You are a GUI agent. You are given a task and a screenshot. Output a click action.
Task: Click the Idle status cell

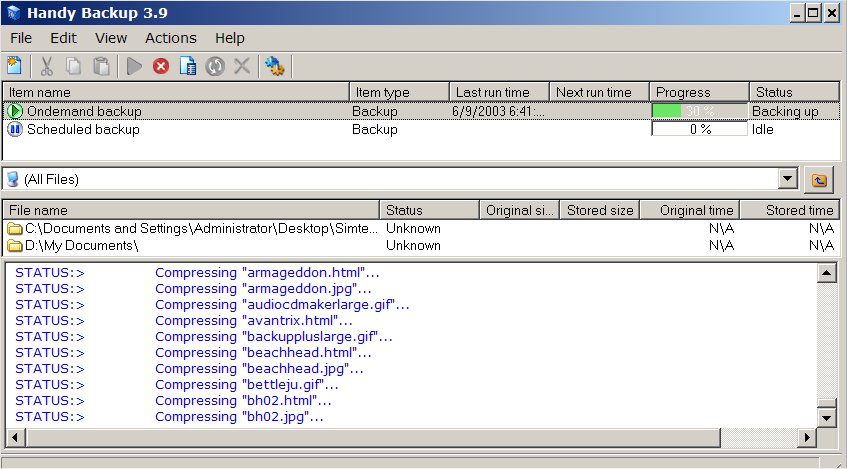pyautogui.click(x=763, y=130)
